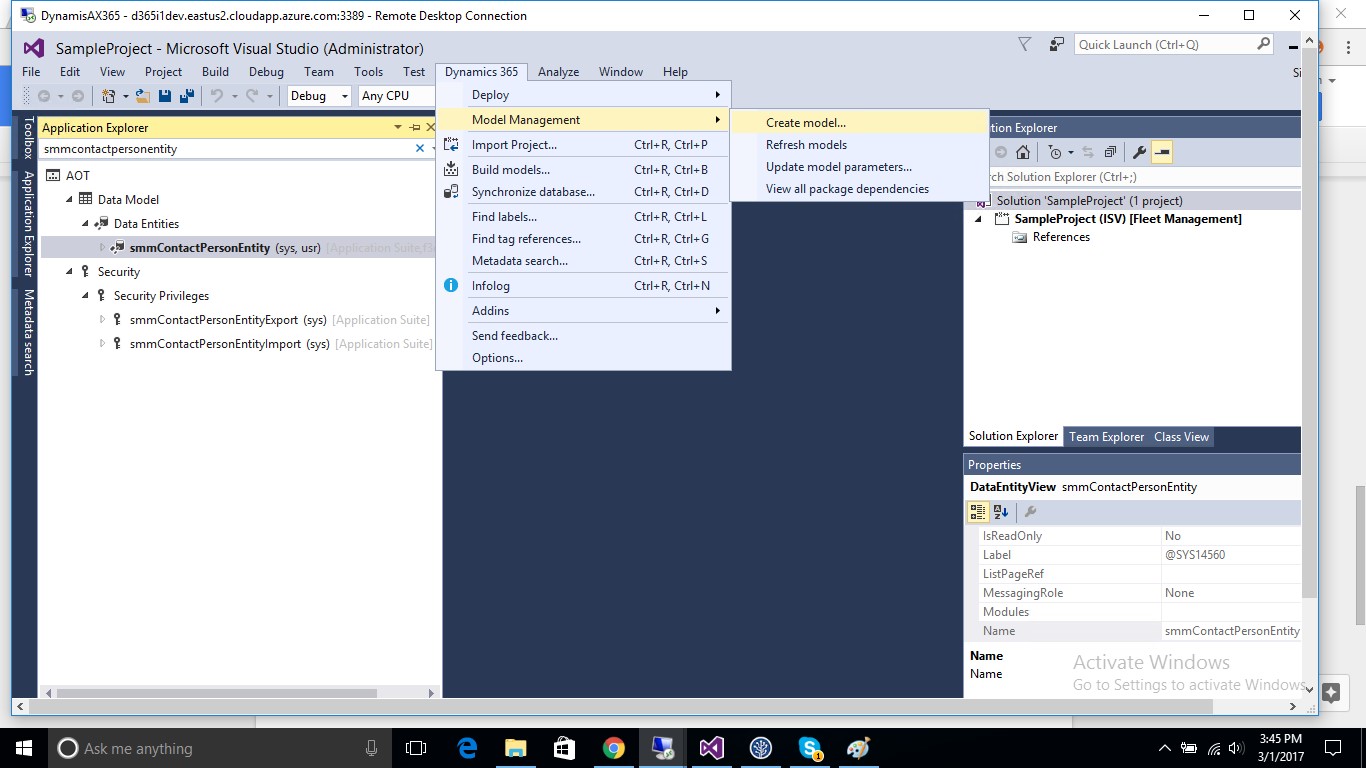
Task: Open the Addins submenu
Action: pos(583,311)
